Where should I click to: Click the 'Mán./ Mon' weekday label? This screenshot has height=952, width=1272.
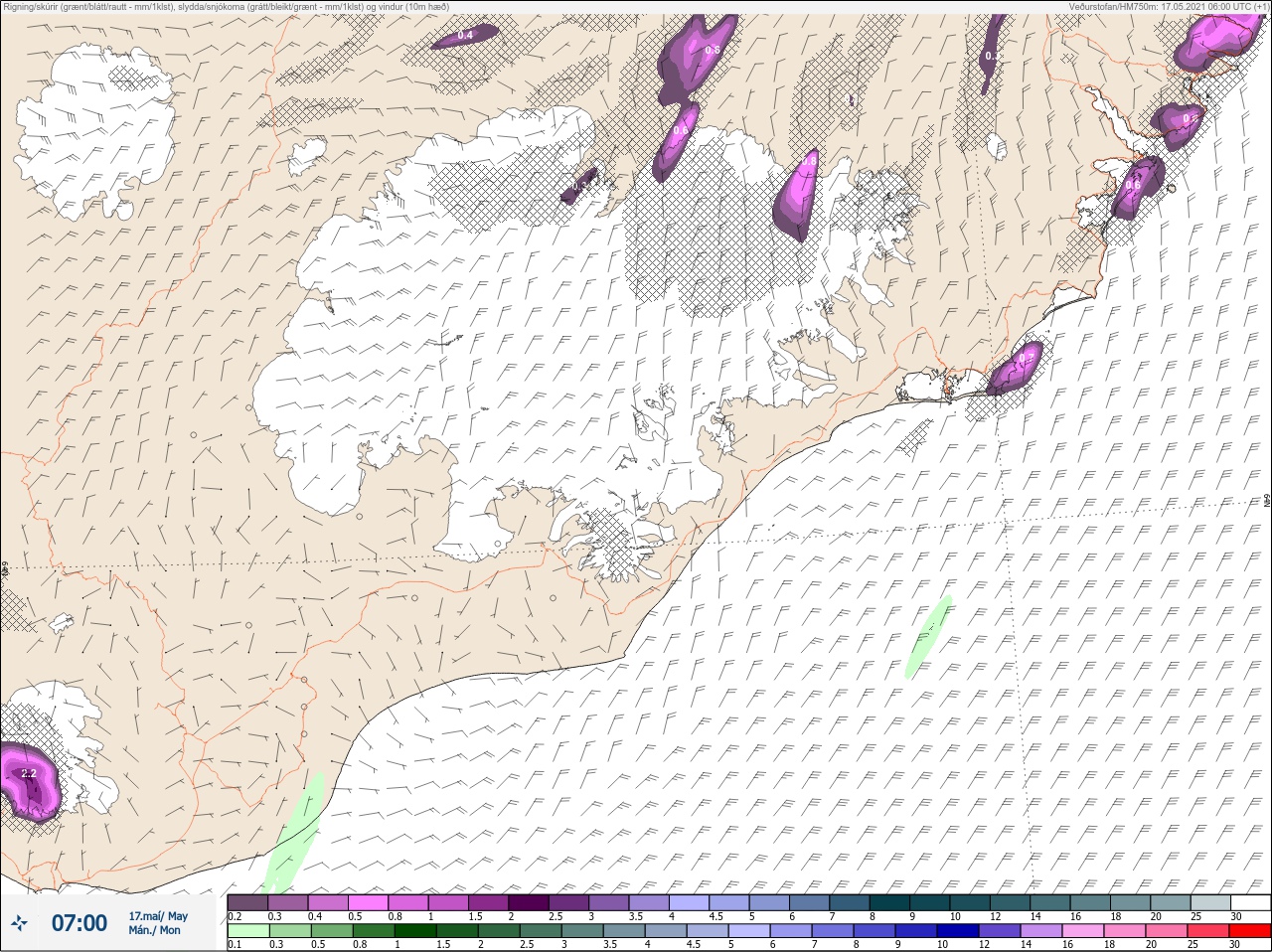[154, 930]
